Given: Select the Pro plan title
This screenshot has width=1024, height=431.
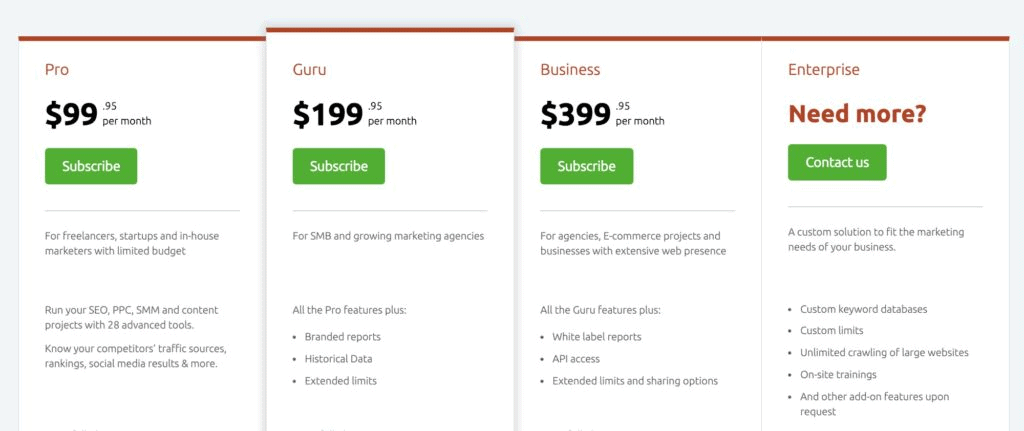Looking at the screenshot, I should tap(57, 69).
